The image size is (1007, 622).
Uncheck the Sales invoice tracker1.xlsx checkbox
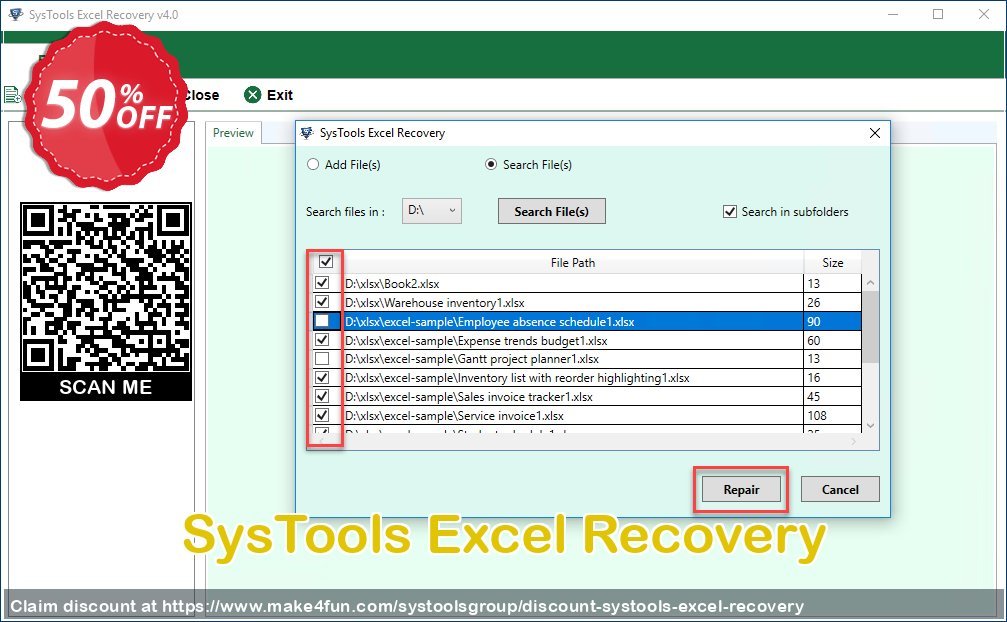[322, 396]
